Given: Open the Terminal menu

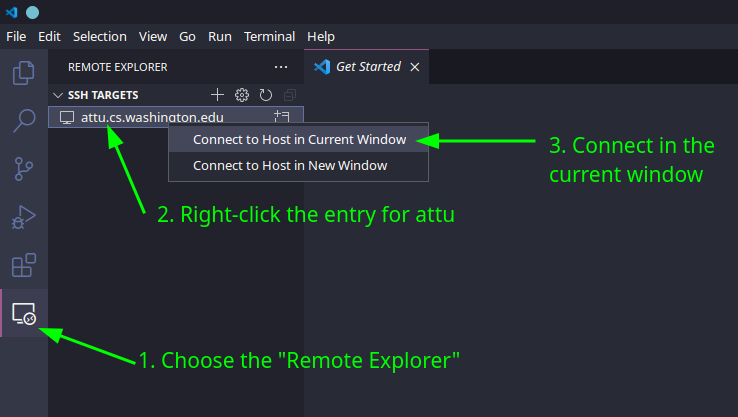Looking at the screenshot, I should point(270,36).
